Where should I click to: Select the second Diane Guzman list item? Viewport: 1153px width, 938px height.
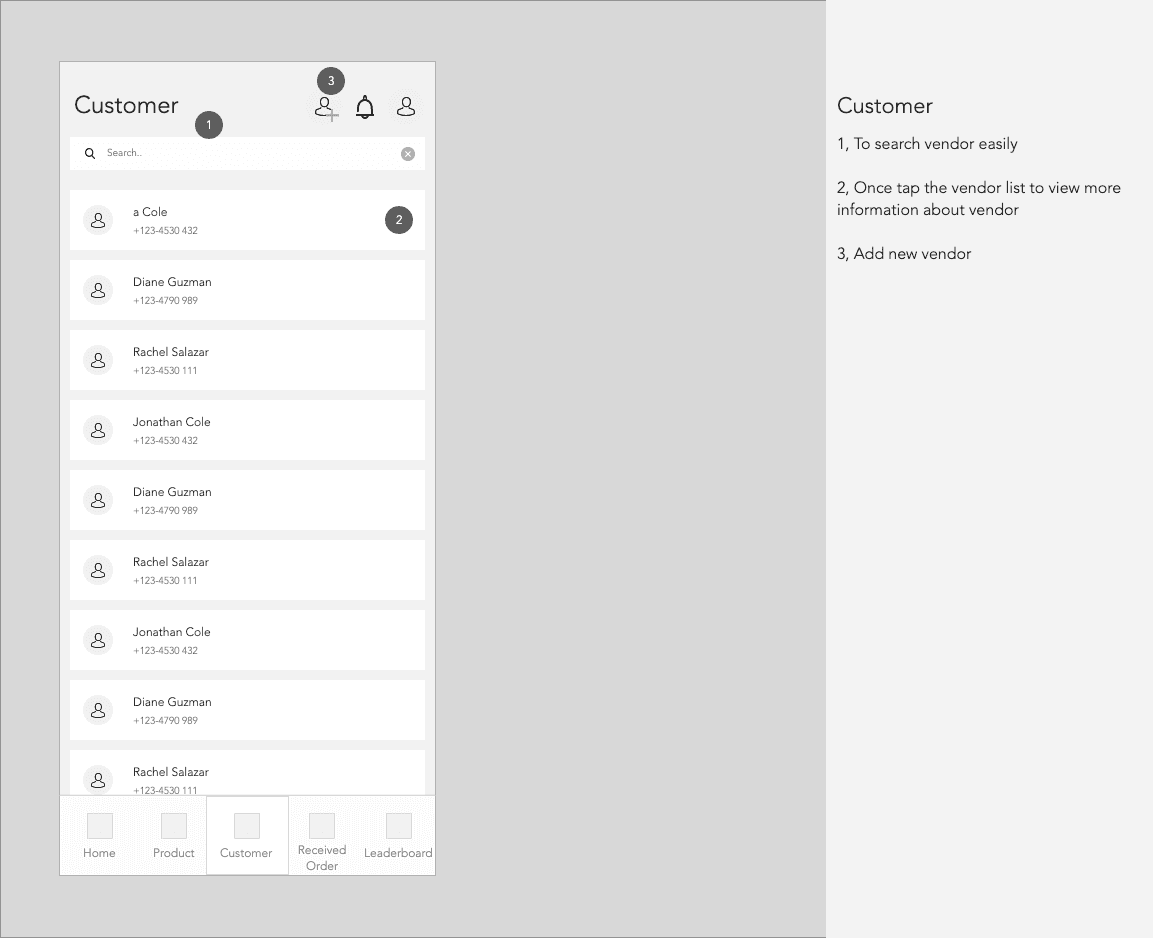tap(247, 500)
